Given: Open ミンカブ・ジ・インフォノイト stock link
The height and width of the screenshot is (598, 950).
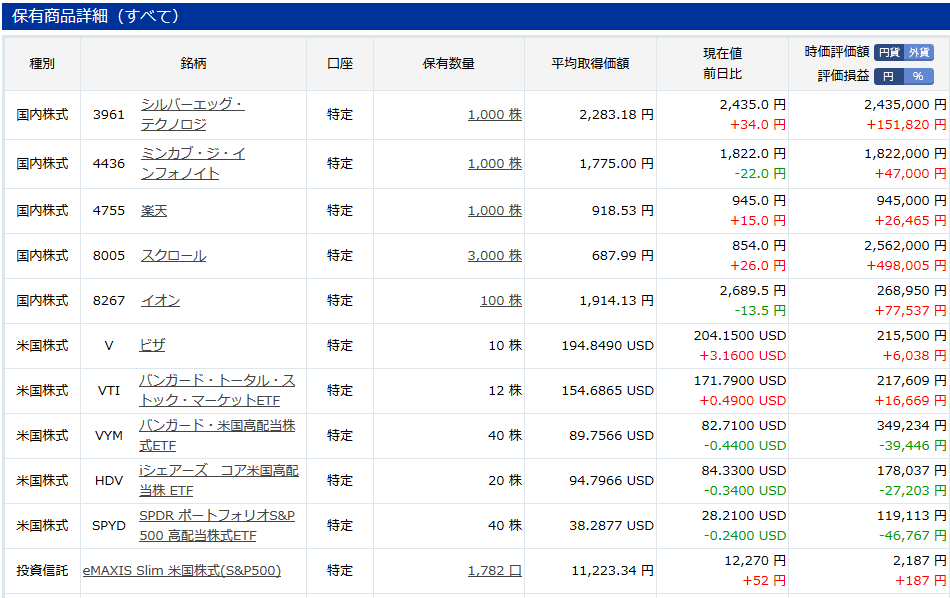Looking at the screenshot, I should pyautogui.click(x=193, y=163).
